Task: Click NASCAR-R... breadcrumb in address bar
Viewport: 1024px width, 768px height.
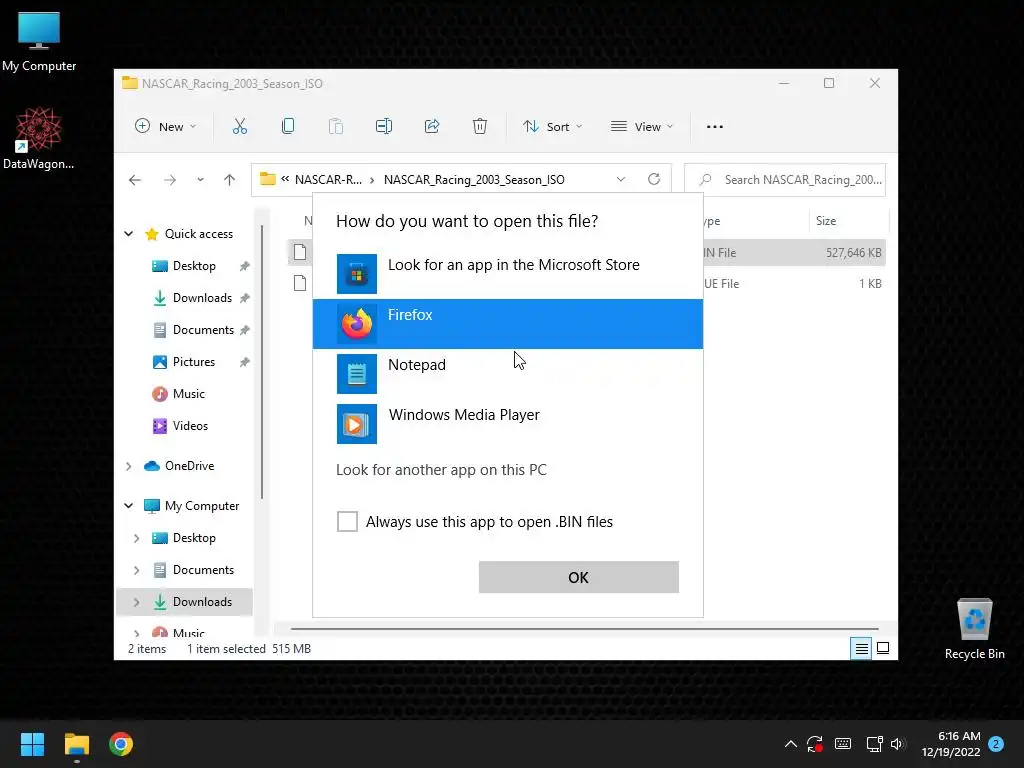Action: tap(328, 180)
